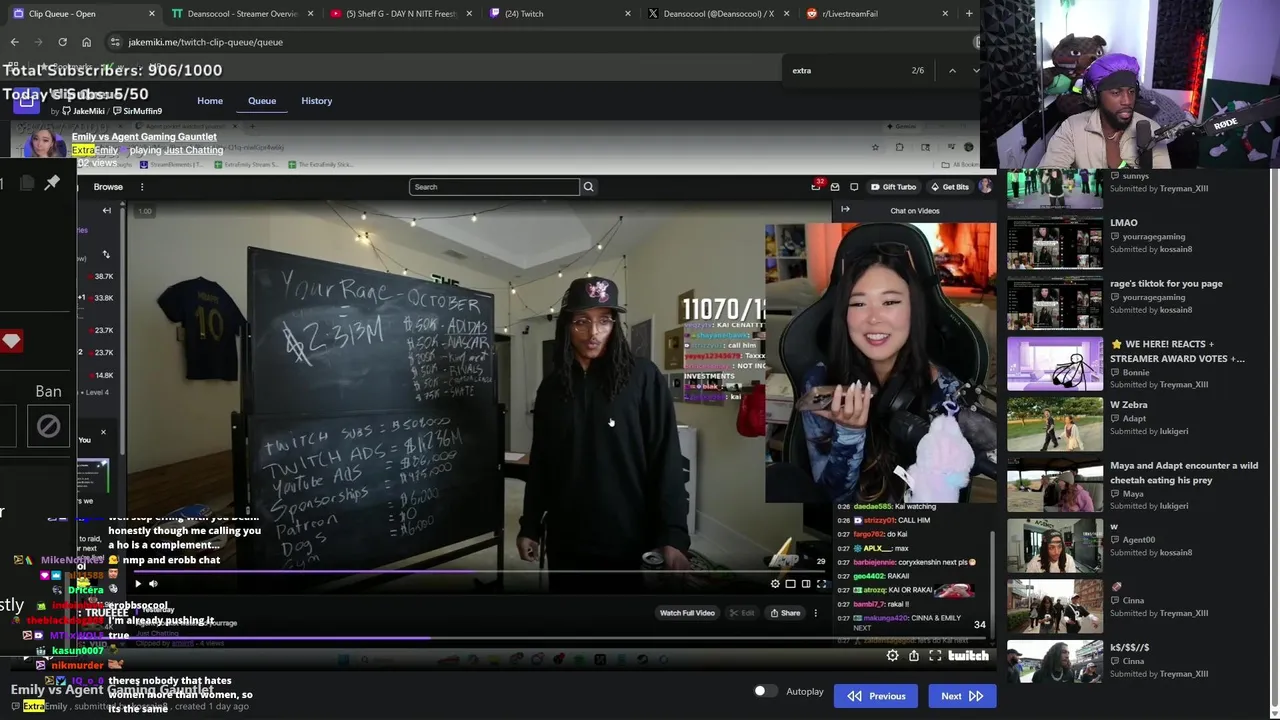Seek on the inner clip progress bar
Screen dimensions: 1280x720
(479, 573)
